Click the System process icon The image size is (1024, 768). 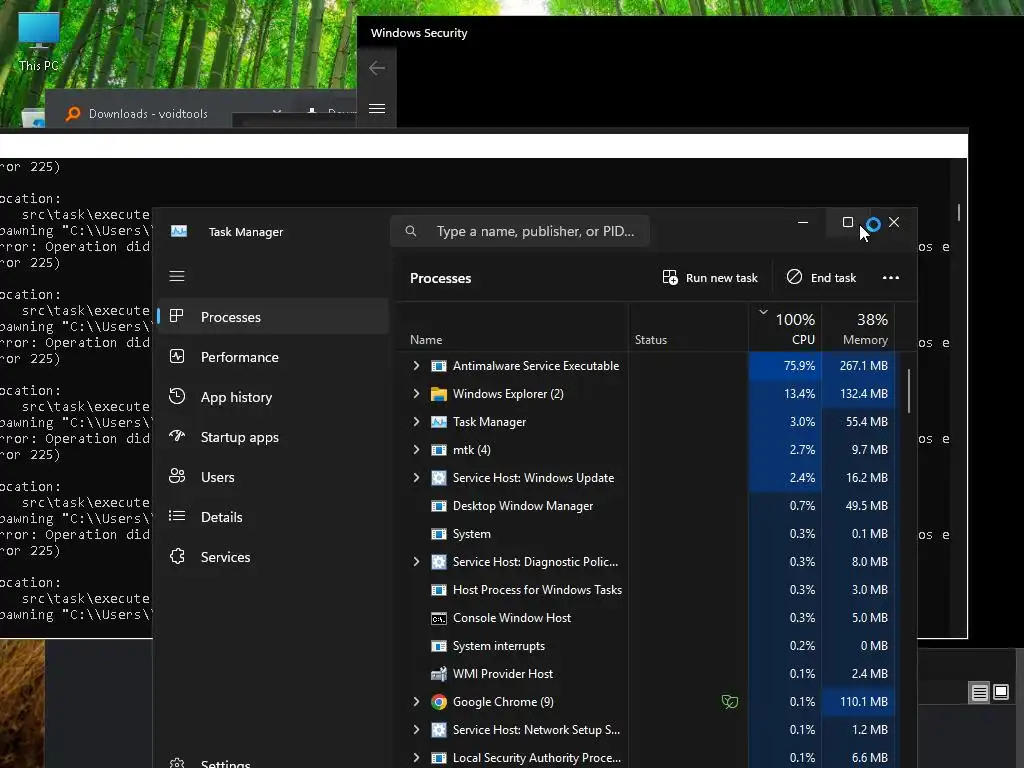[x=439, y=534]
